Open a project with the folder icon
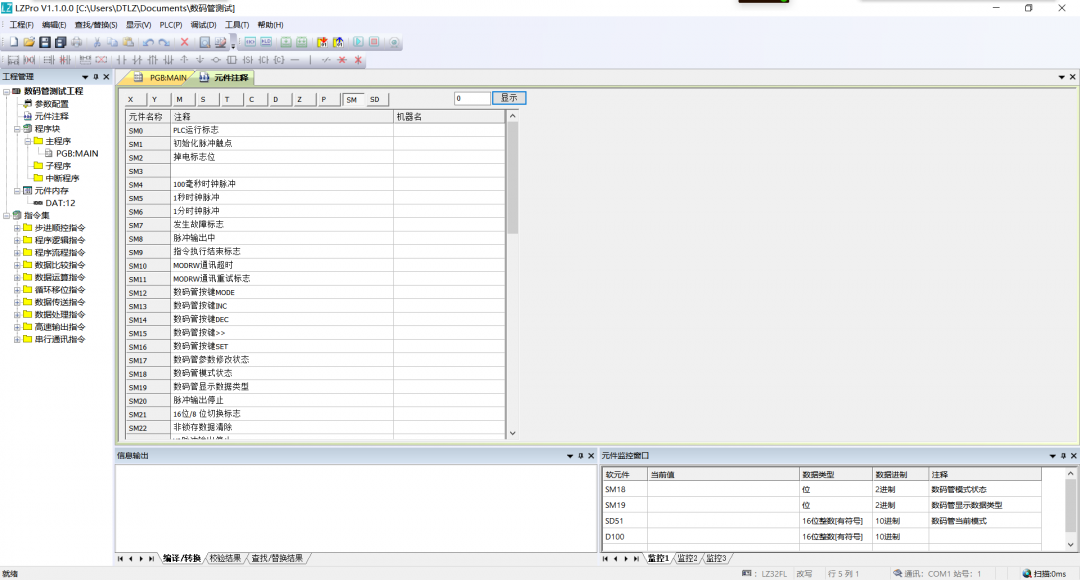Screen dimensions: 1080x580 29,42
